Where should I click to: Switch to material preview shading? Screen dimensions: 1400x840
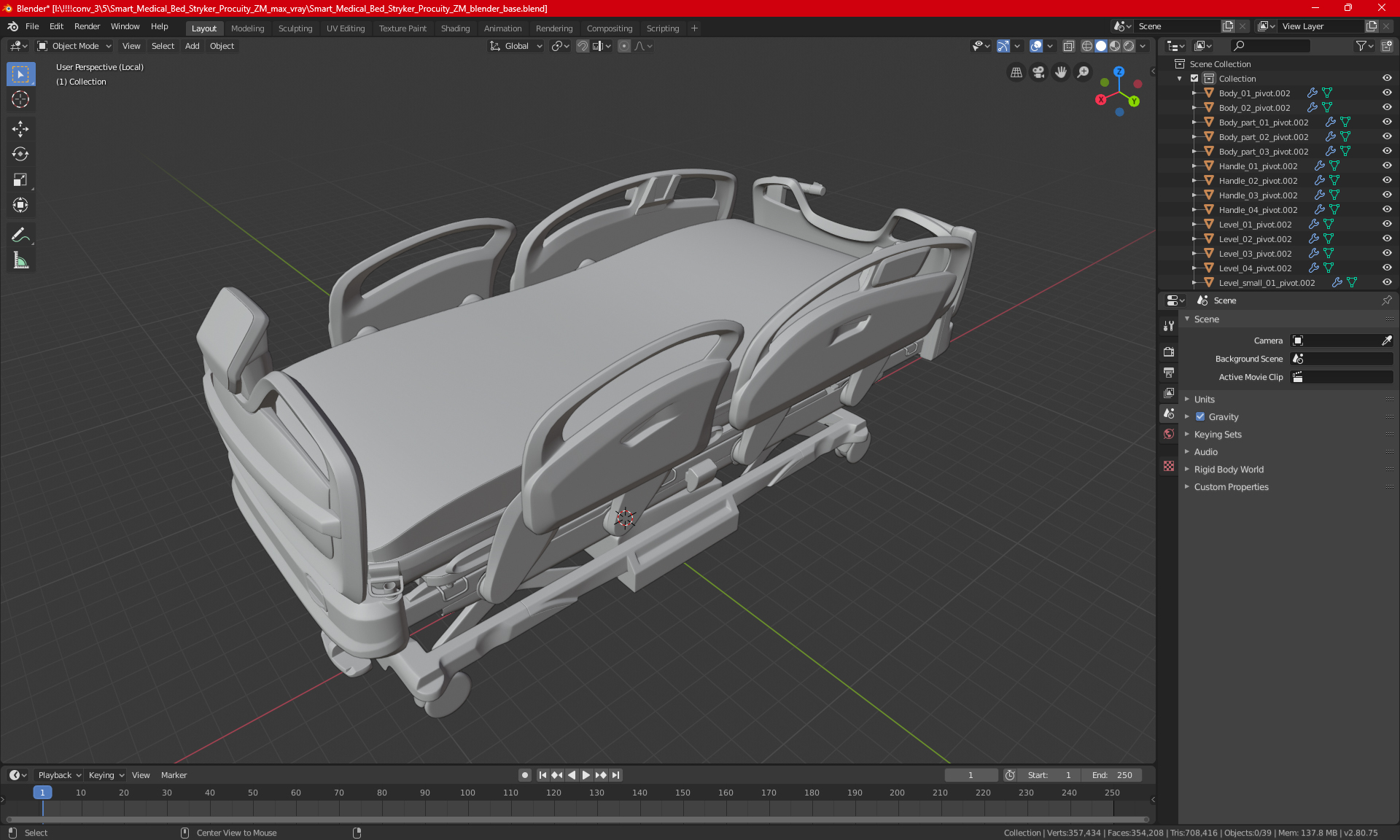pyautogui.click(x=1115, y=46)
